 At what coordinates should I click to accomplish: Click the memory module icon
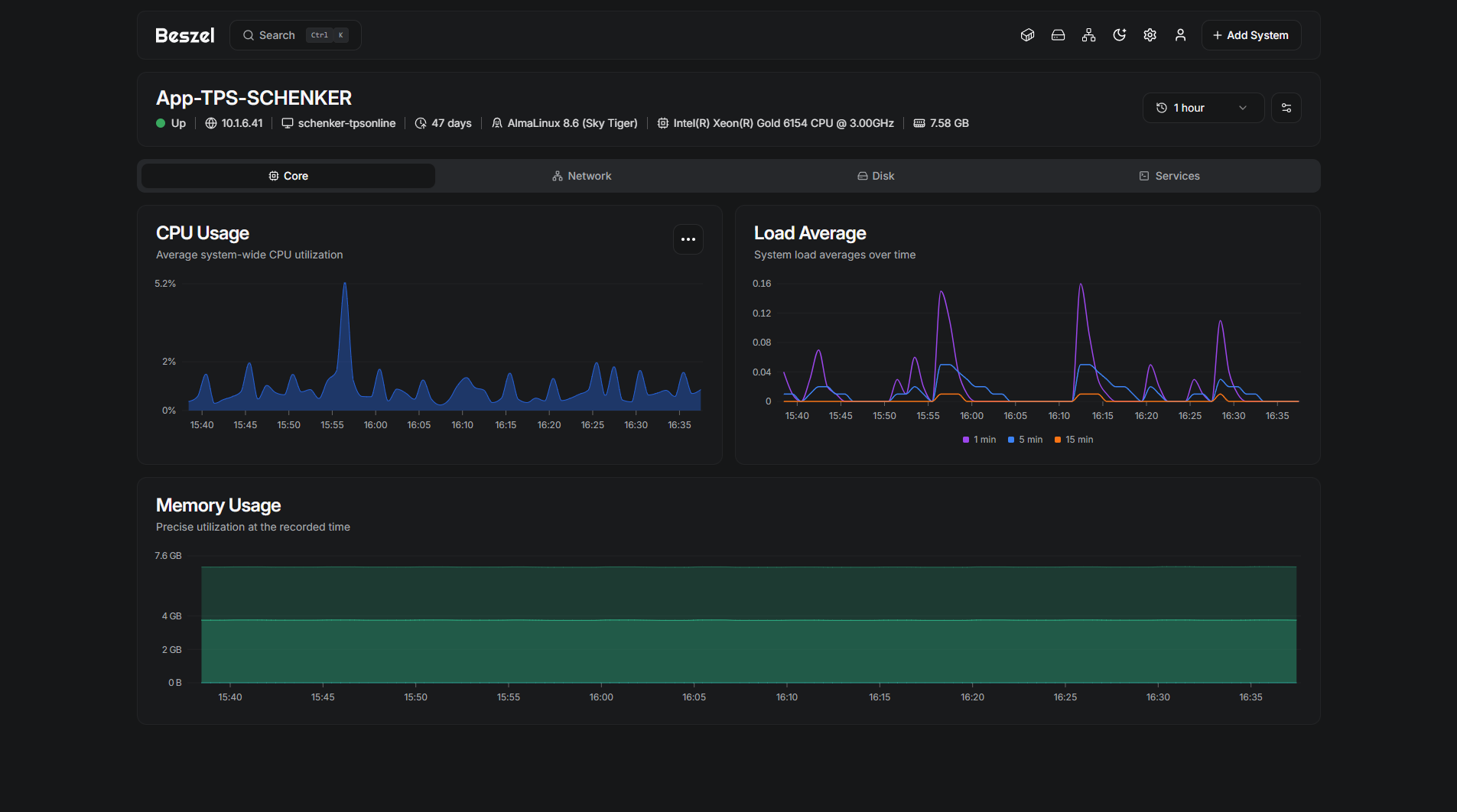[919, 123]
